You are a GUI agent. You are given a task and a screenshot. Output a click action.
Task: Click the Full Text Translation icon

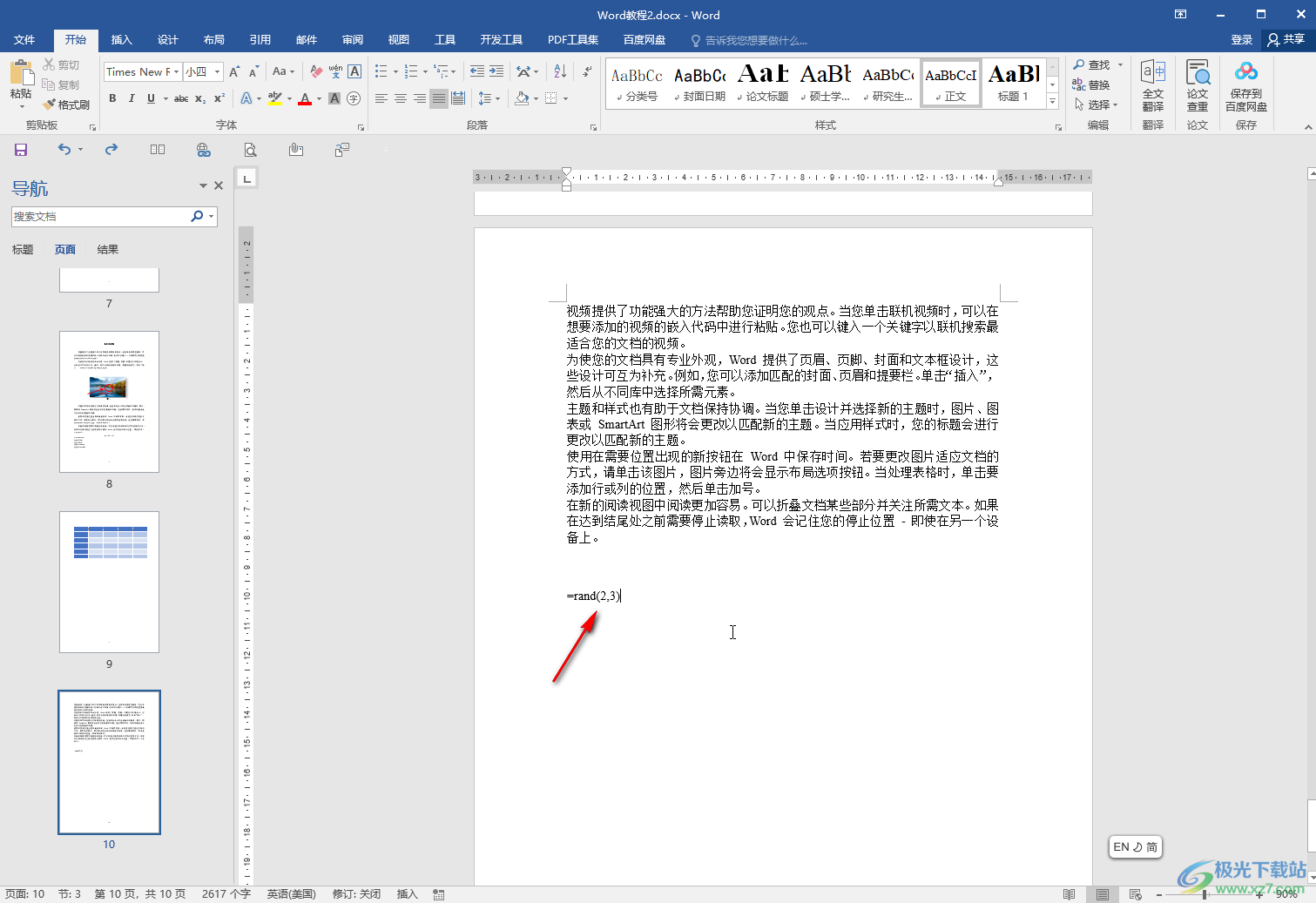click(x=1153, y=87)
